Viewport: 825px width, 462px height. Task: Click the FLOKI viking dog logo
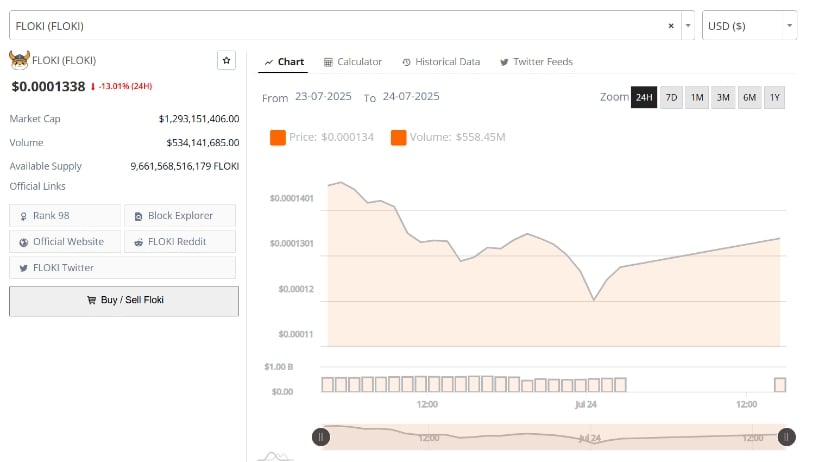point(19,60)
